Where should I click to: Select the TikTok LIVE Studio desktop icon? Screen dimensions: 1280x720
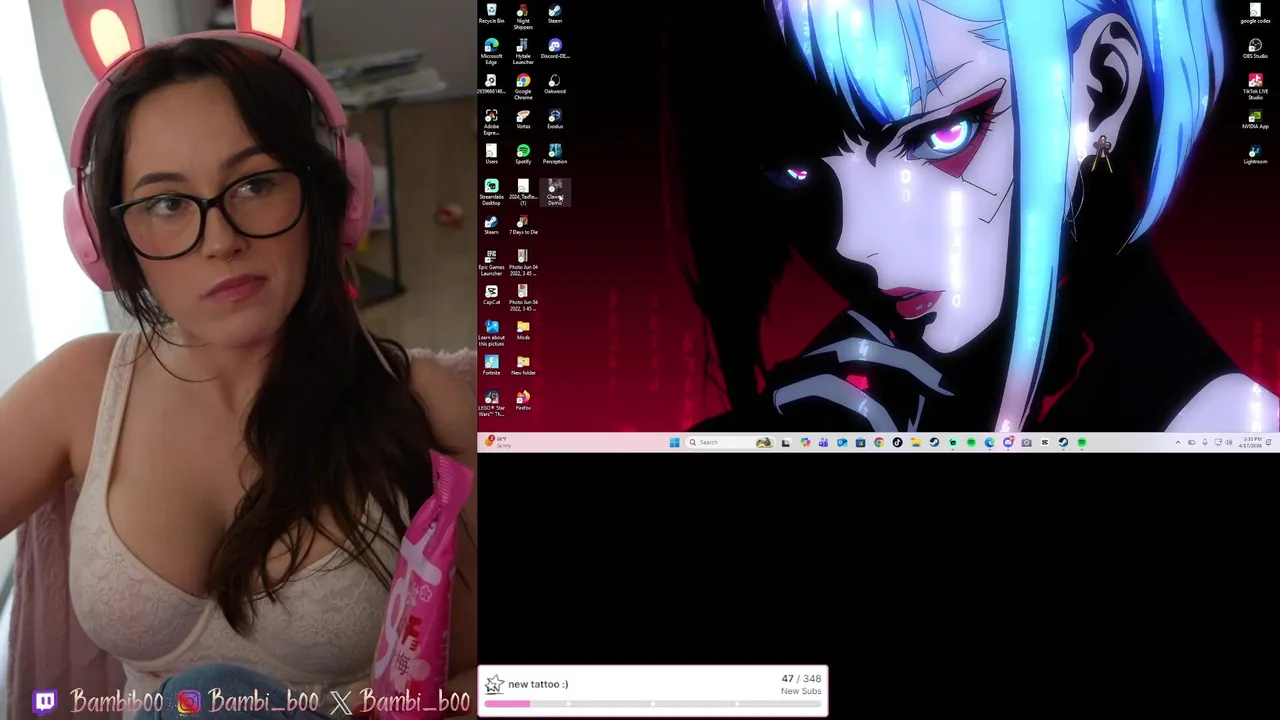click(1255, 87)
